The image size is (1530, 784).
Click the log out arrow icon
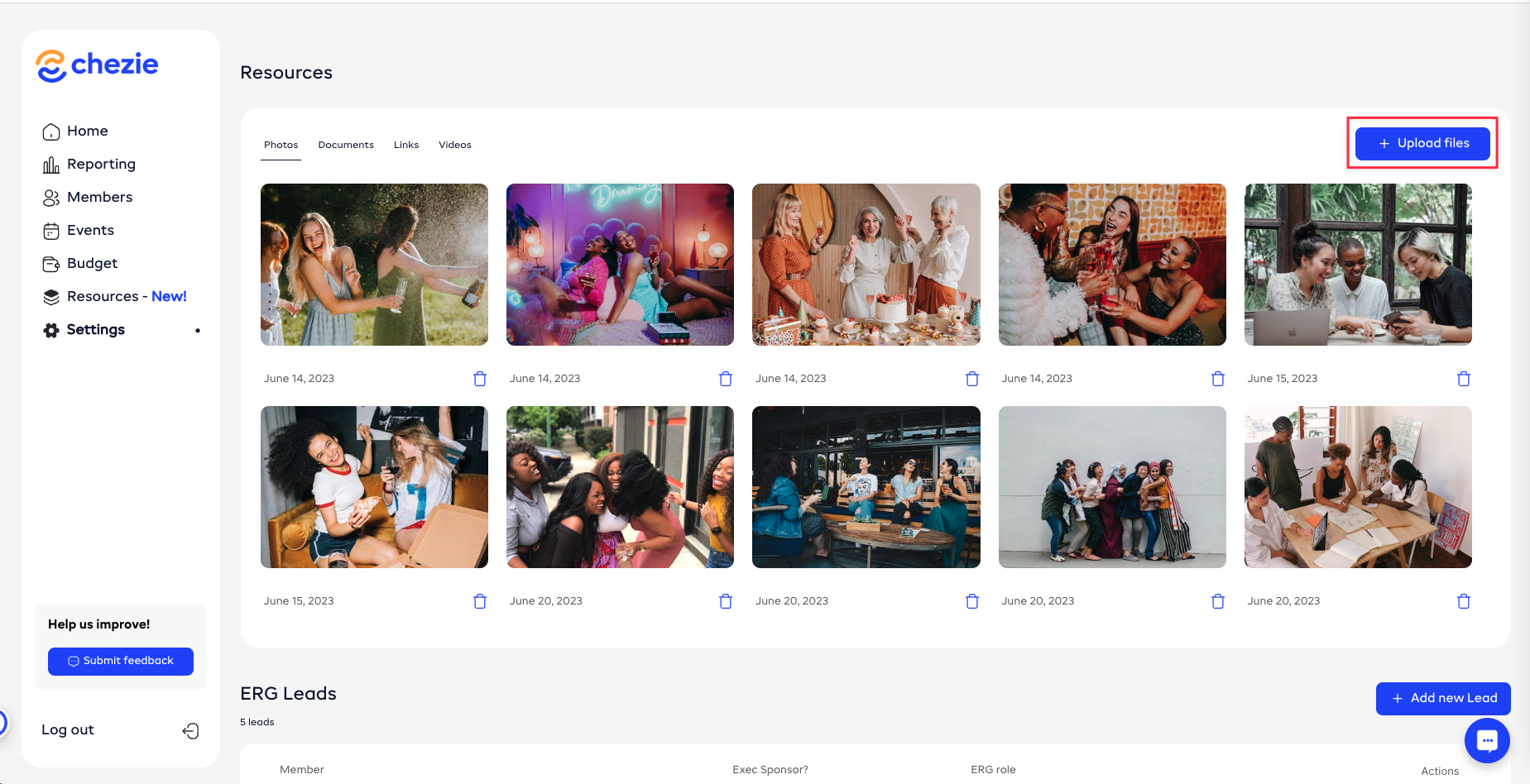tap(190, 730)
